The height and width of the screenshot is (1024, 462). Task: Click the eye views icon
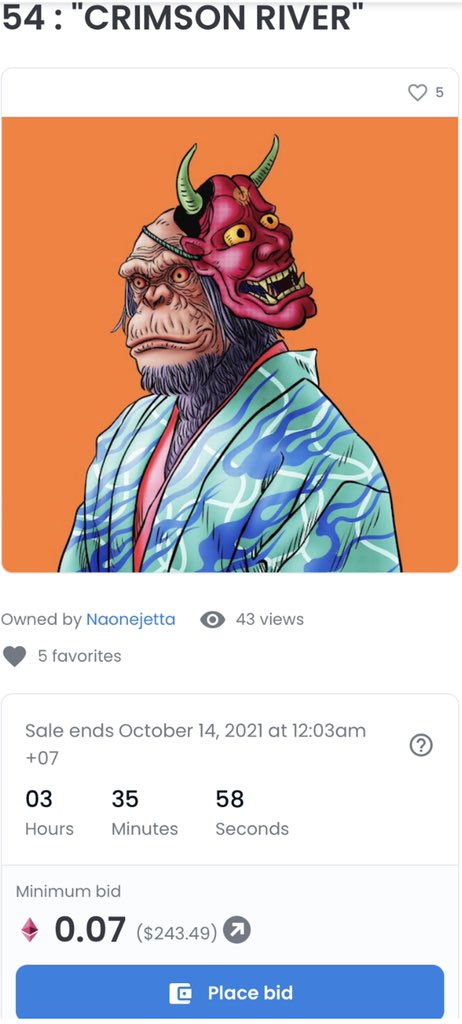pyautogui.click(x=212, y=620)
